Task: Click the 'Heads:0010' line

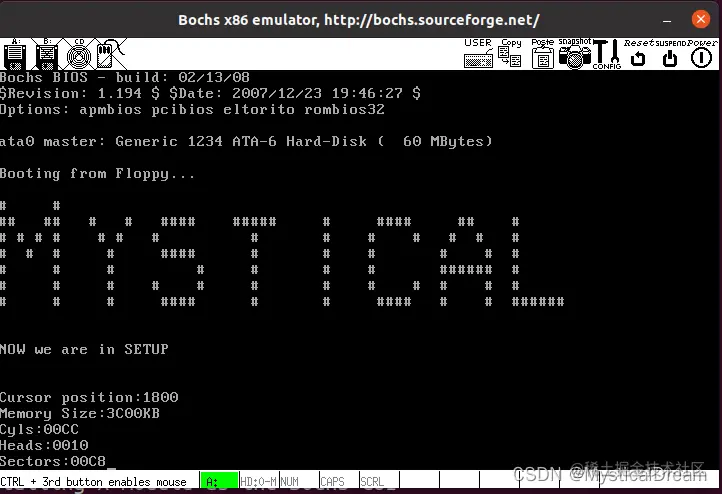Action: pyautogui.click(x=44, y=445)
